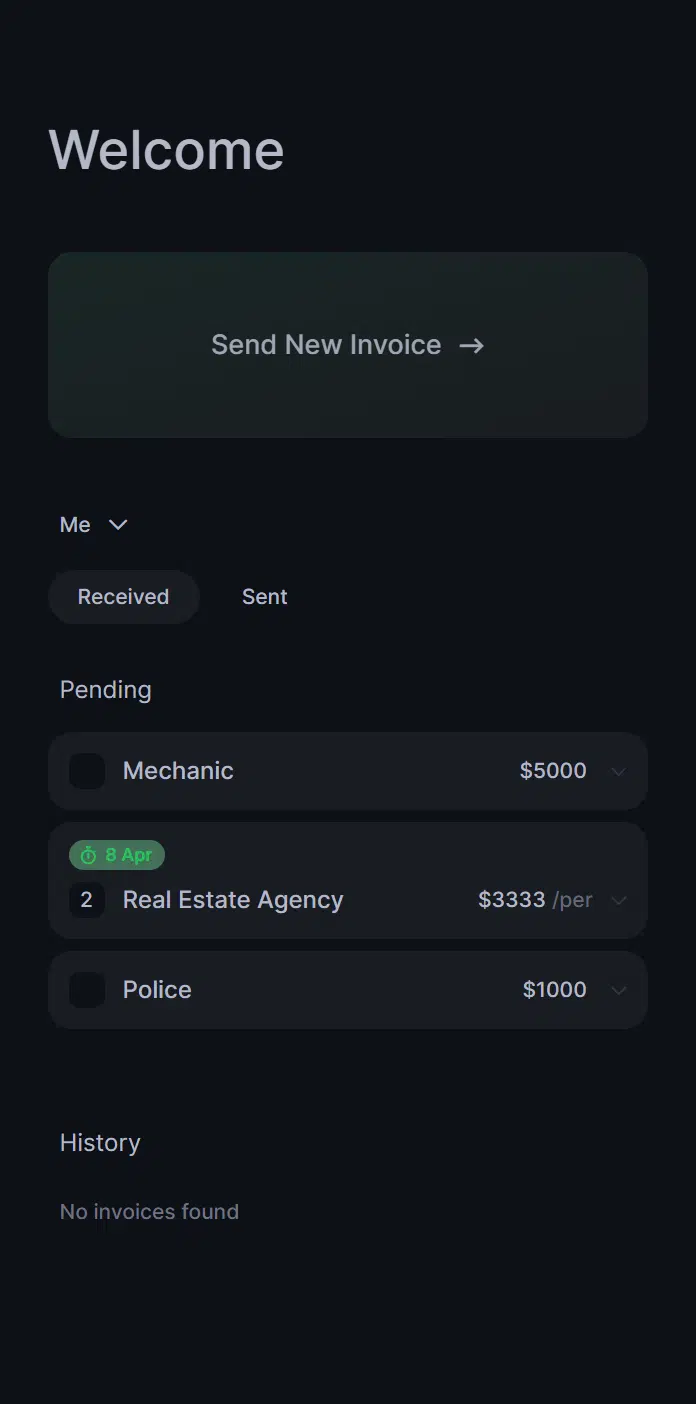Click the "2" count badge on Real Estate Agency
Screen dimensions: 696x1404
click(87, 900)
